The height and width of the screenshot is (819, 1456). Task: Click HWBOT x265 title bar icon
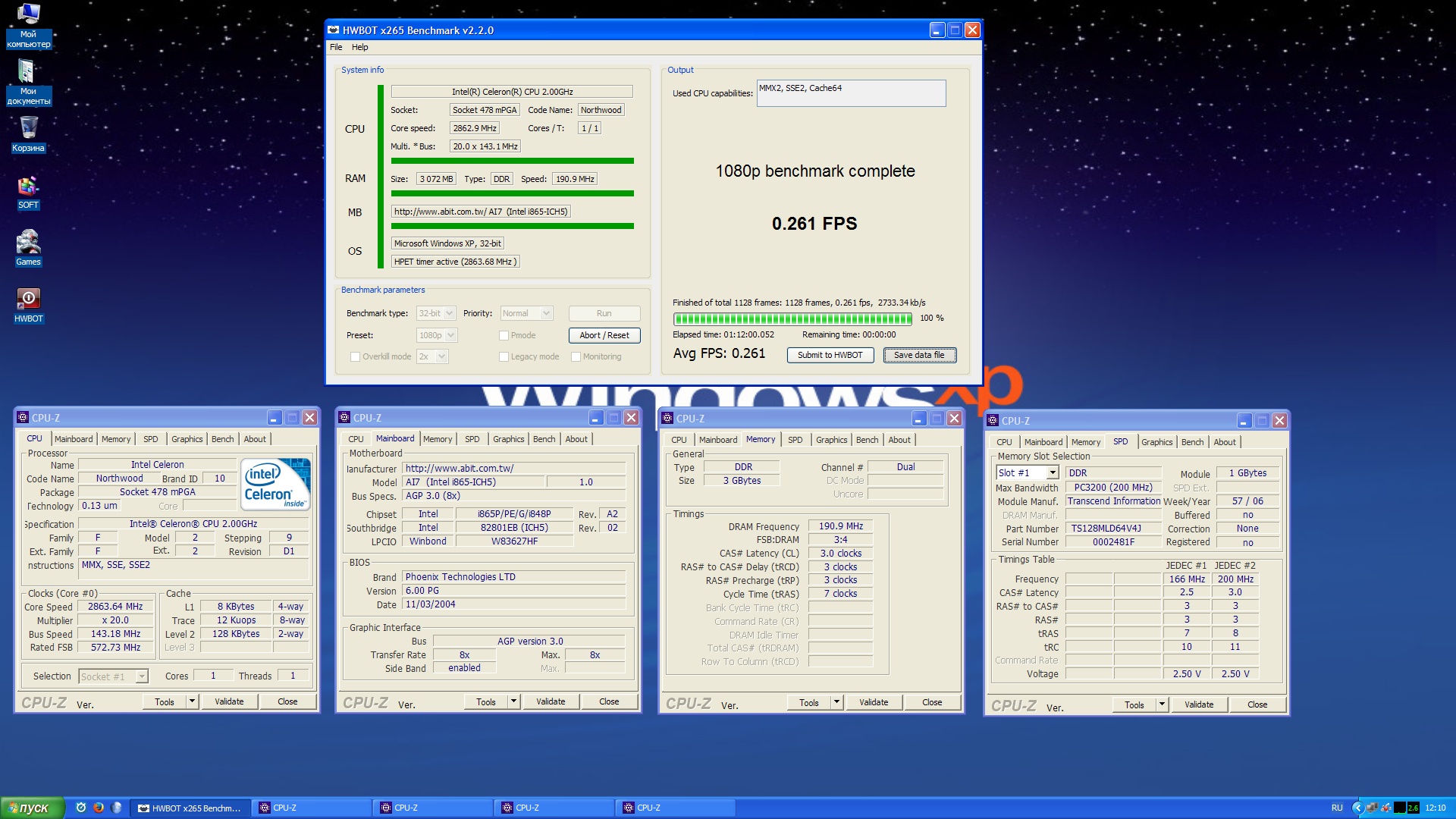[334, 30]
